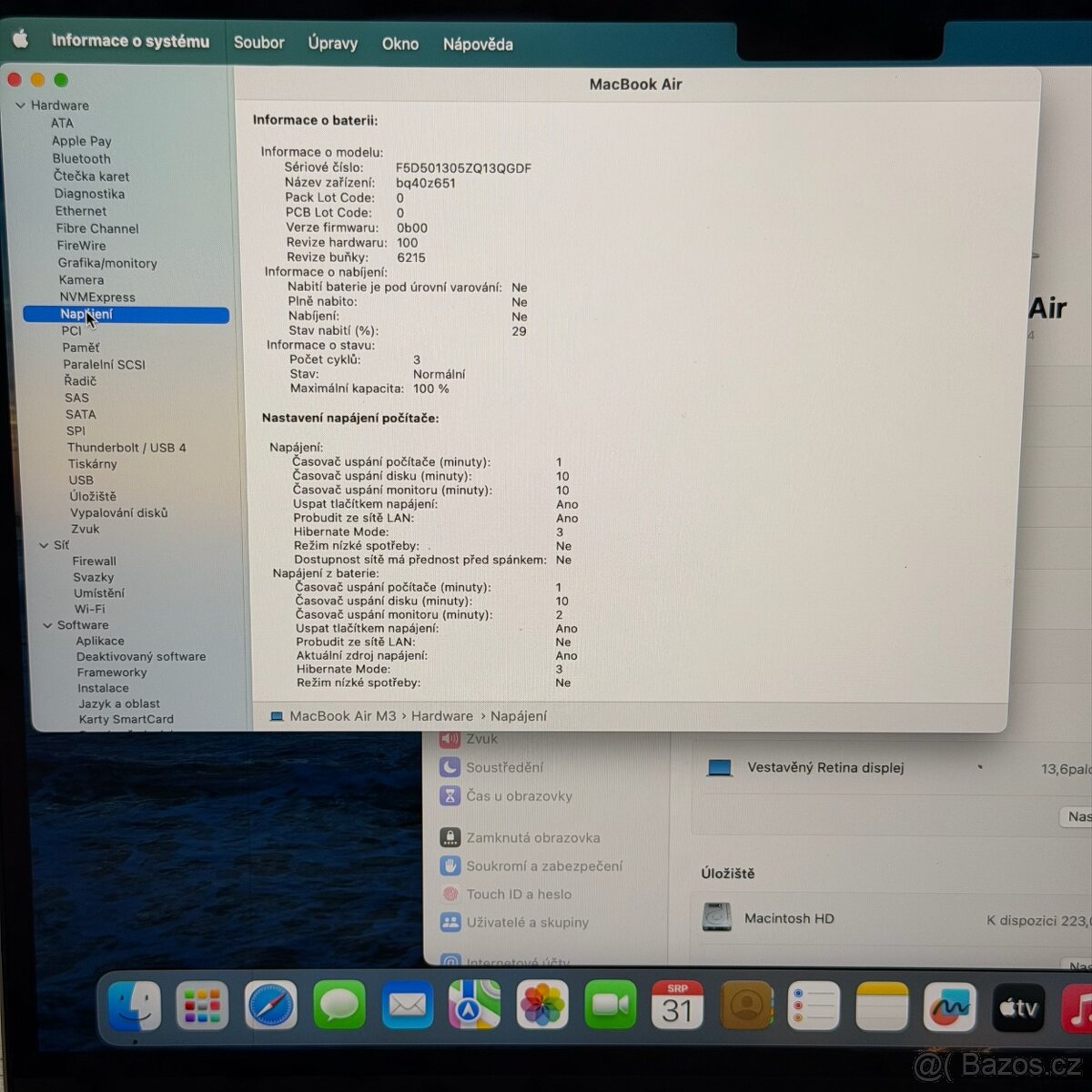Open Maps from the Dock
1092x1092 pixels.
point(474,1005)
